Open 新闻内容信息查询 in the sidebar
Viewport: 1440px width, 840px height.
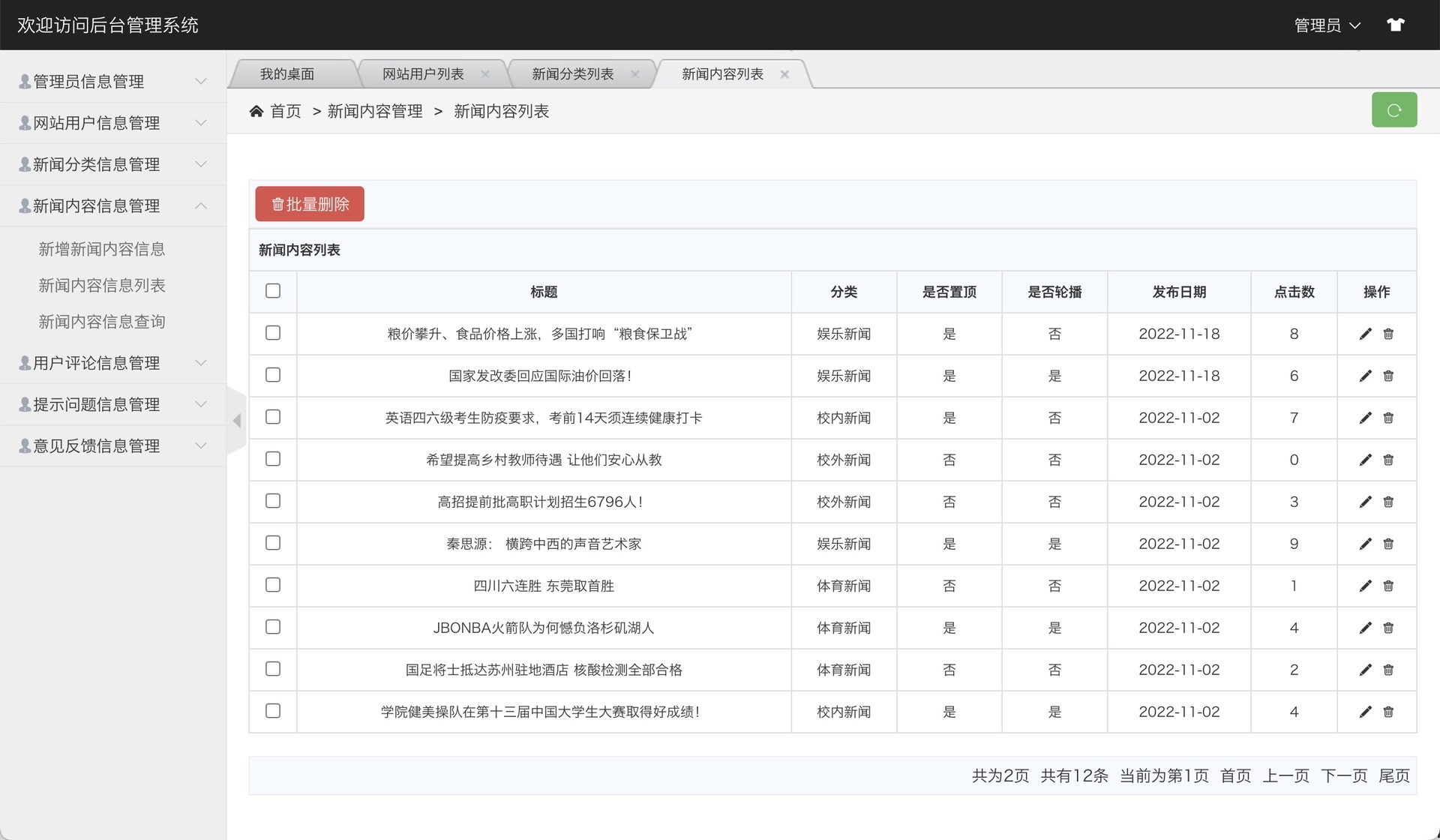(102, 322)
